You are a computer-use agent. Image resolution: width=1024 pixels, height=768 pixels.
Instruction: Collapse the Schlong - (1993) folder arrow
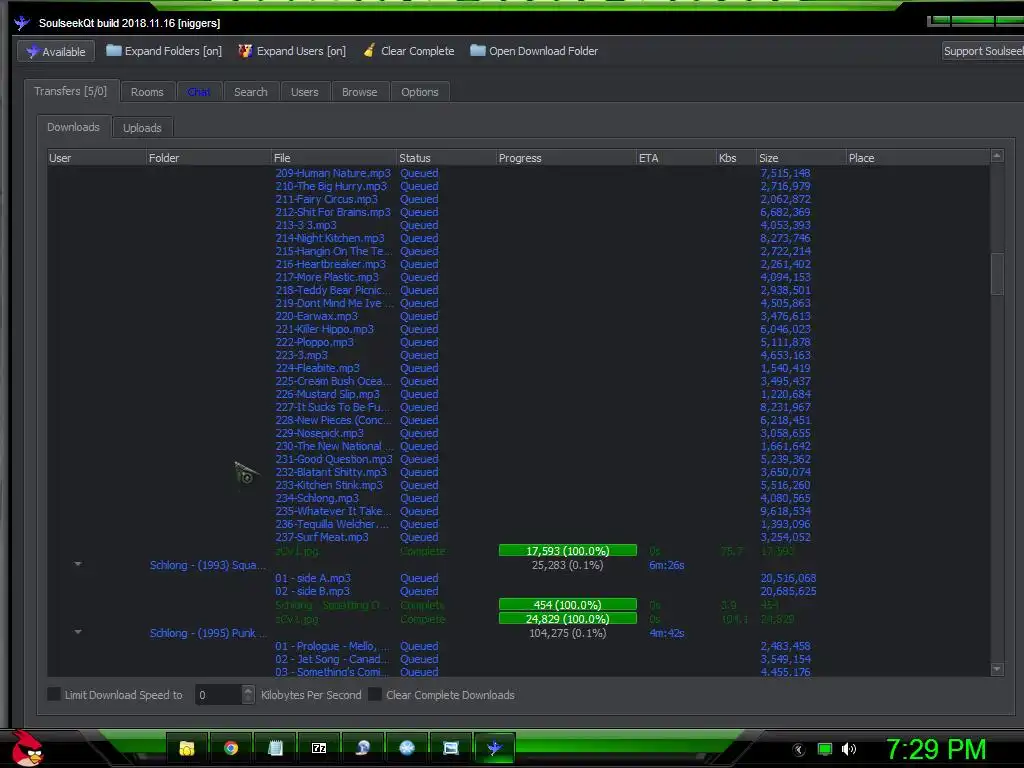pyautogui.click(x=78, y=564)
